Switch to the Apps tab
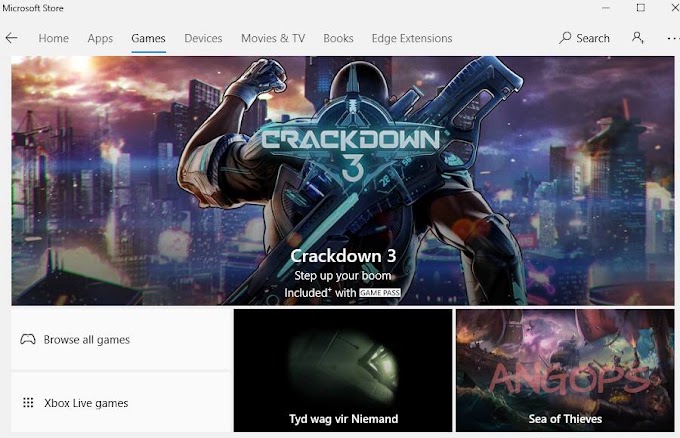The width and height of the screenshot is (680, 438). 100,38
